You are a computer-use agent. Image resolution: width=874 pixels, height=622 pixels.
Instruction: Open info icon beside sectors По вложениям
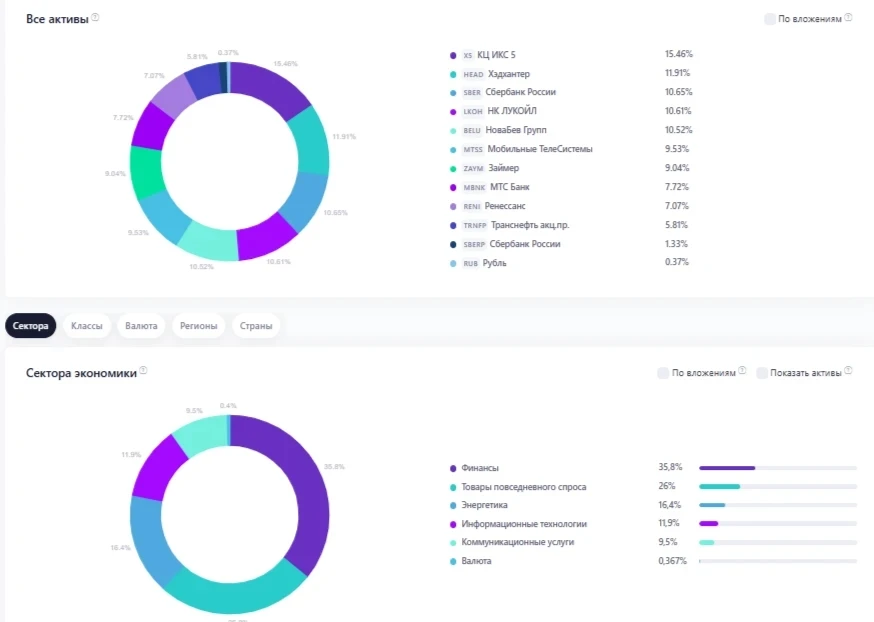(742, 370)
